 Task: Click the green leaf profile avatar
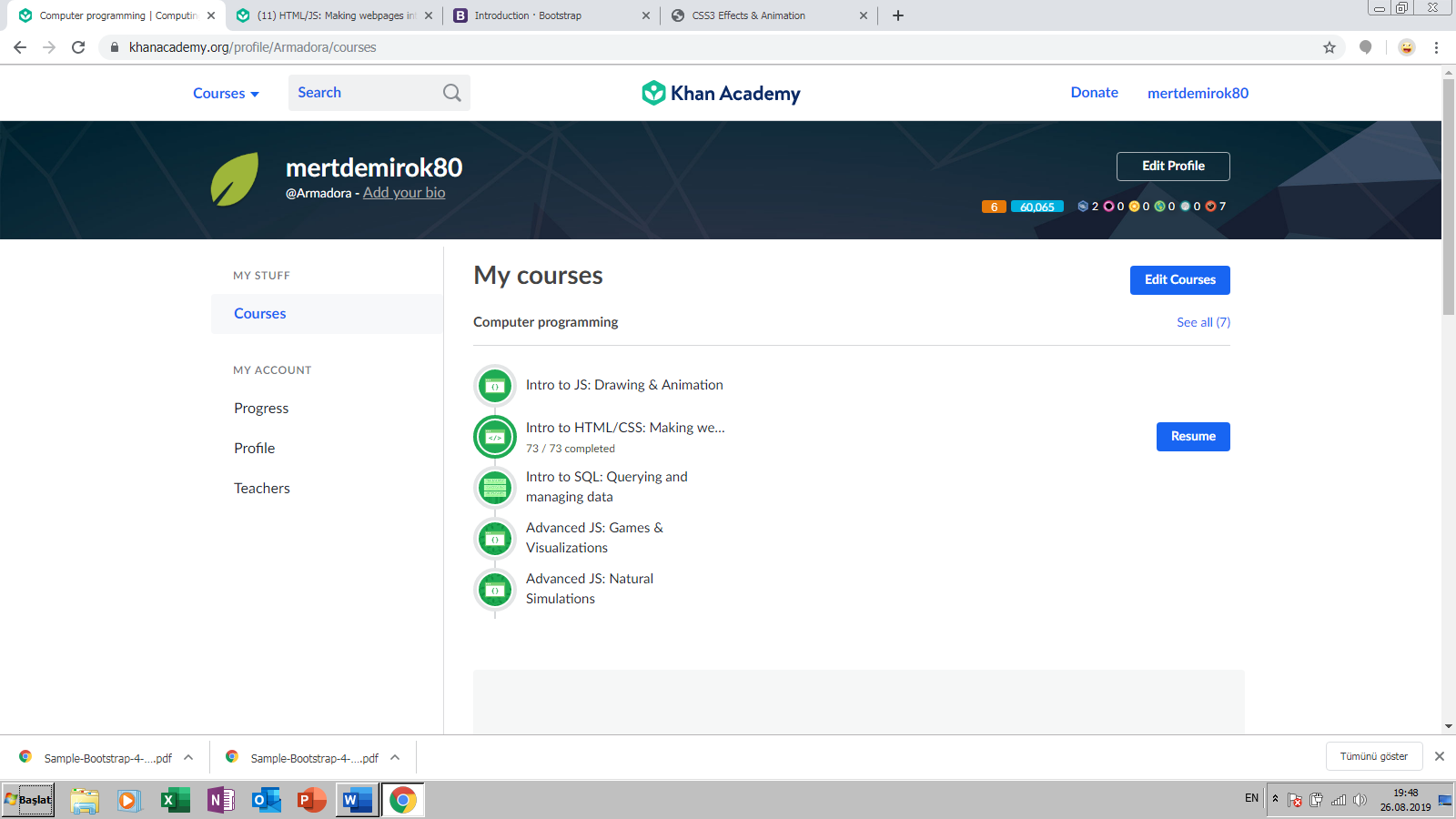pyautogui.click(x=235, y=179)
